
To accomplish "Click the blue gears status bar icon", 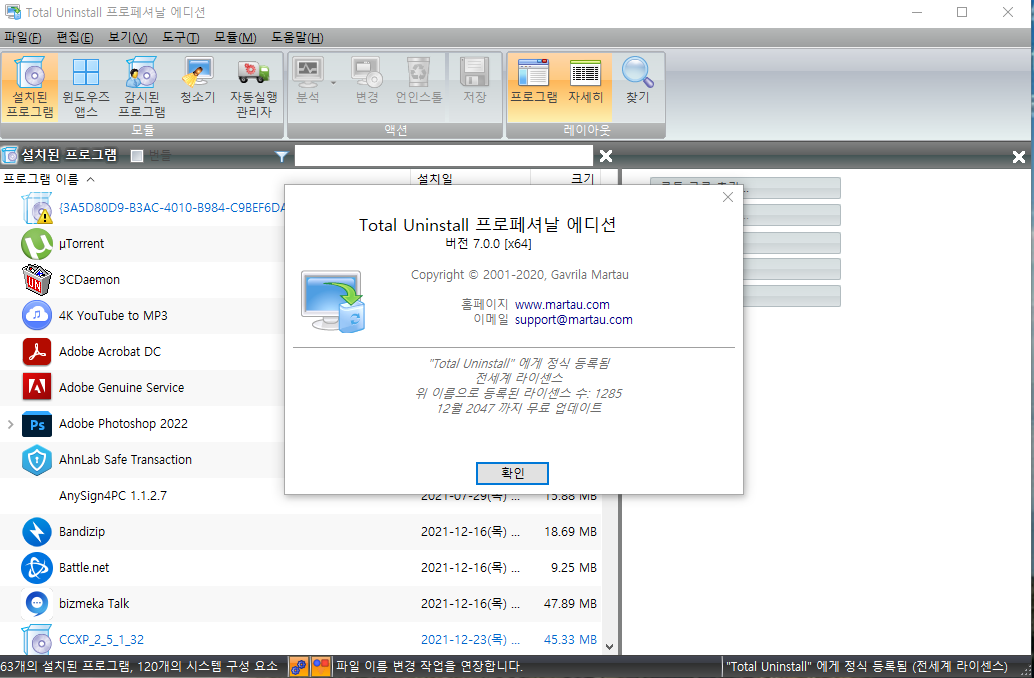I will tap(298, 667).
